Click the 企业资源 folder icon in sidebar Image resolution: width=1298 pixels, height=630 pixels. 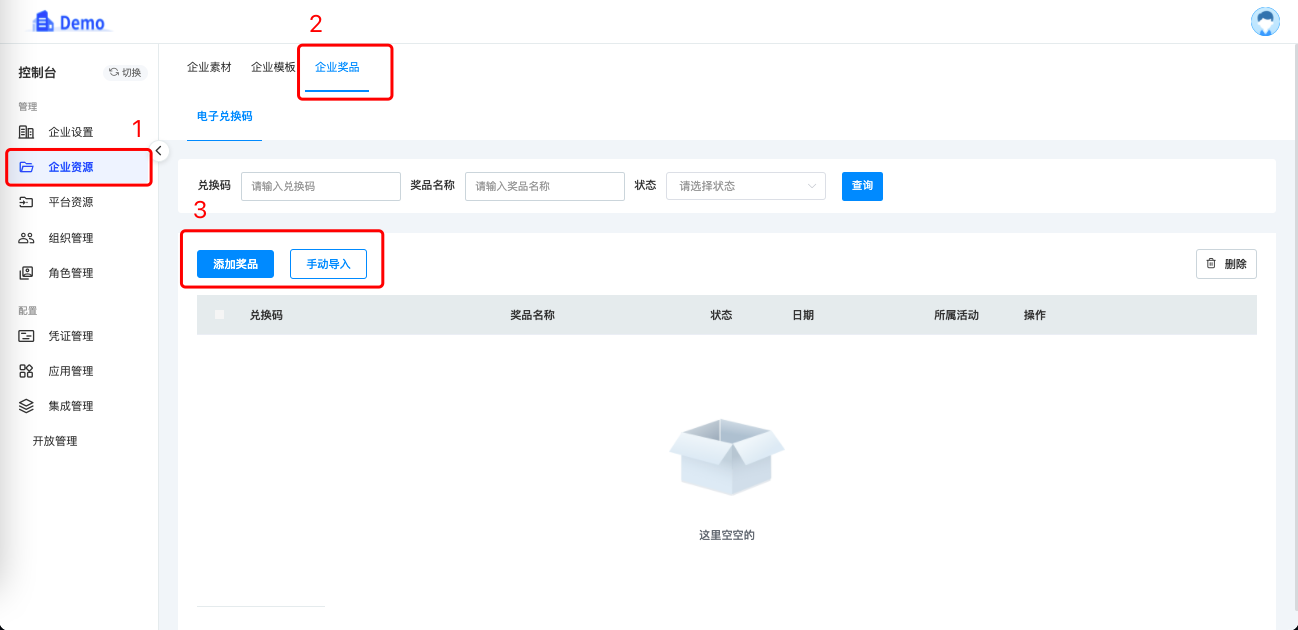click(x=27, y=167)
